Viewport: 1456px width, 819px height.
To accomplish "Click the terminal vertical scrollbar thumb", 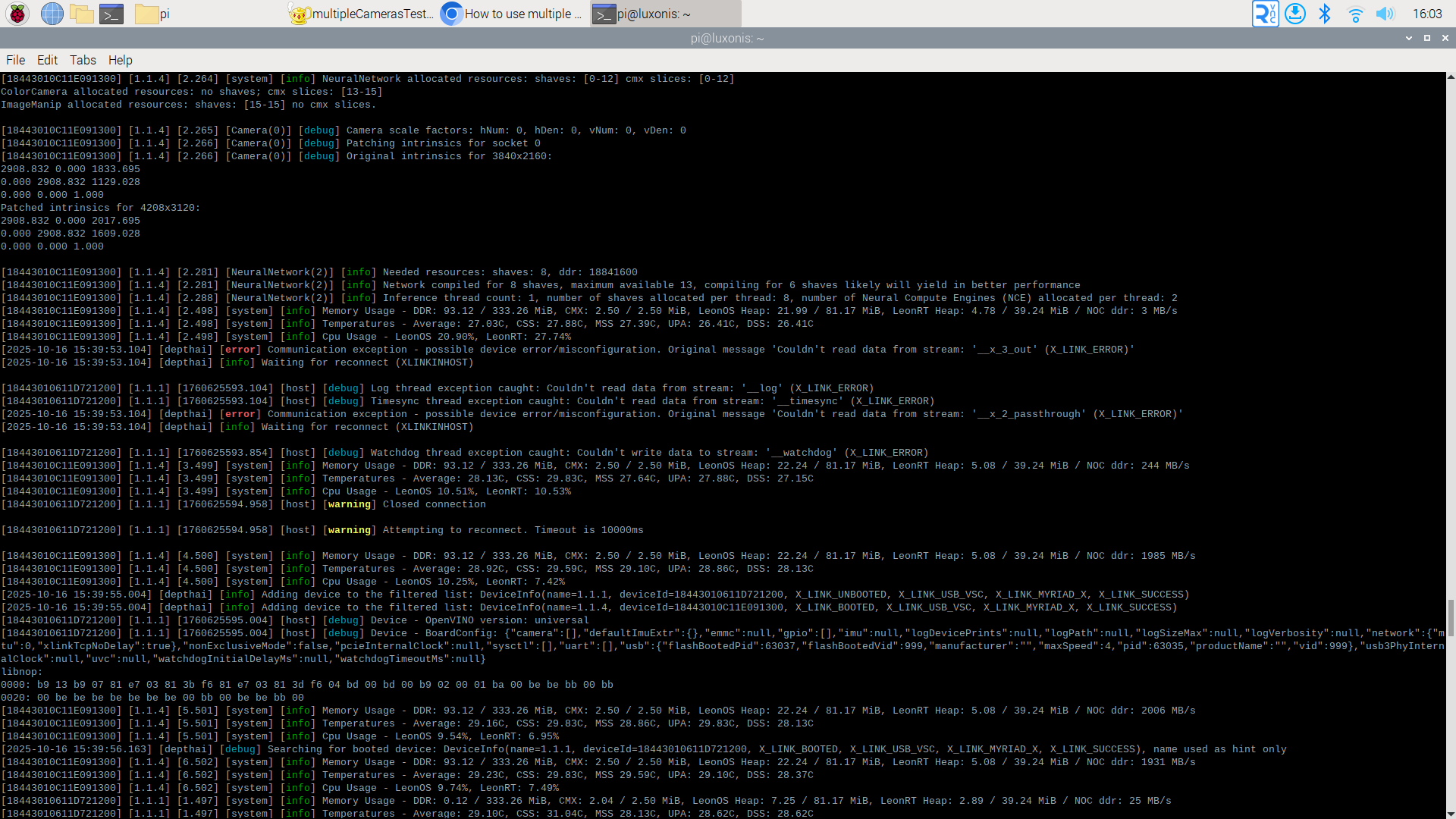I will pos(1450,618).
